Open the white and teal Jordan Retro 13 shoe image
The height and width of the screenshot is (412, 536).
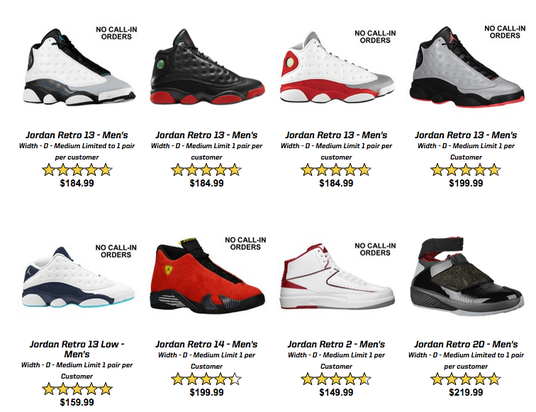pyautogui.click(x=79, y=67)
